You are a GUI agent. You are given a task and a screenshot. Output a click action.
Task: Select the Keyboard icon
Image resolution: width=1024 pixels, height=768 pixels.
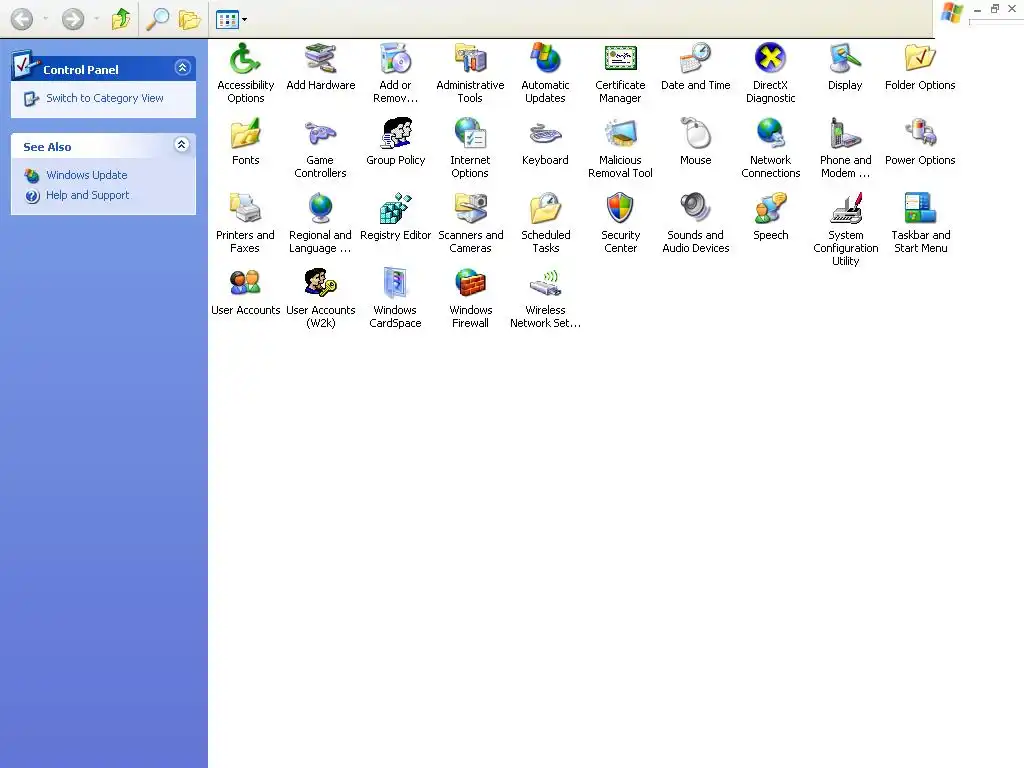pos(545,134)
